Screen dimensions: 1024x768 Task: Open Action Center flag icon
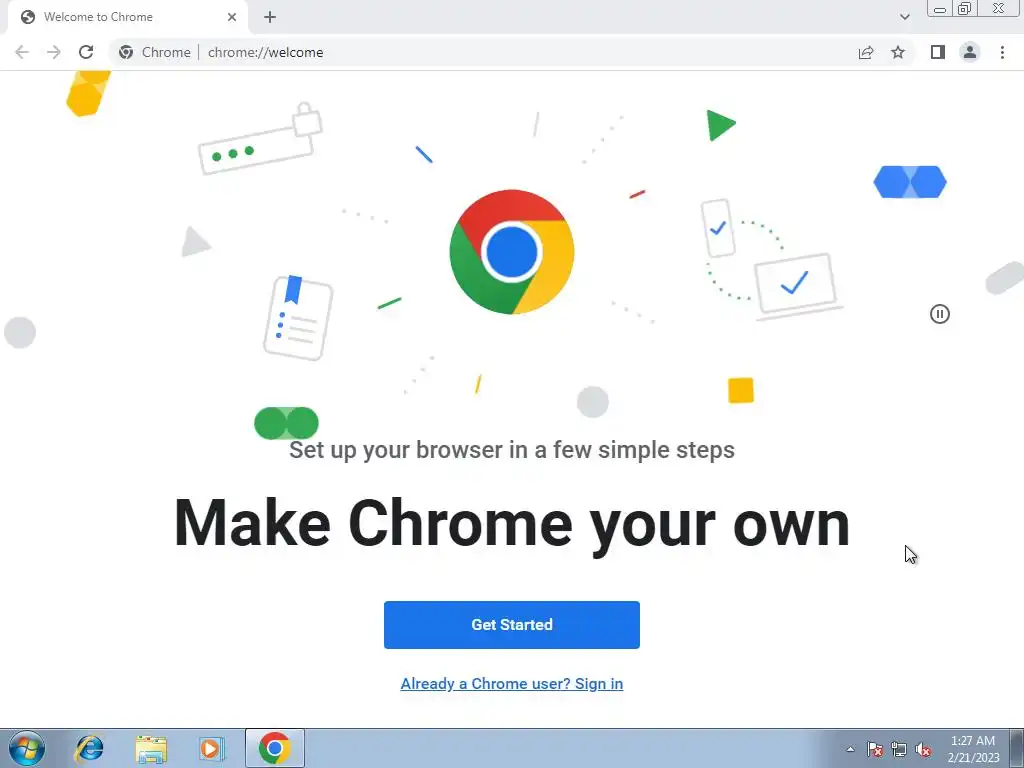pyautogui.click(x=875, y=749)
